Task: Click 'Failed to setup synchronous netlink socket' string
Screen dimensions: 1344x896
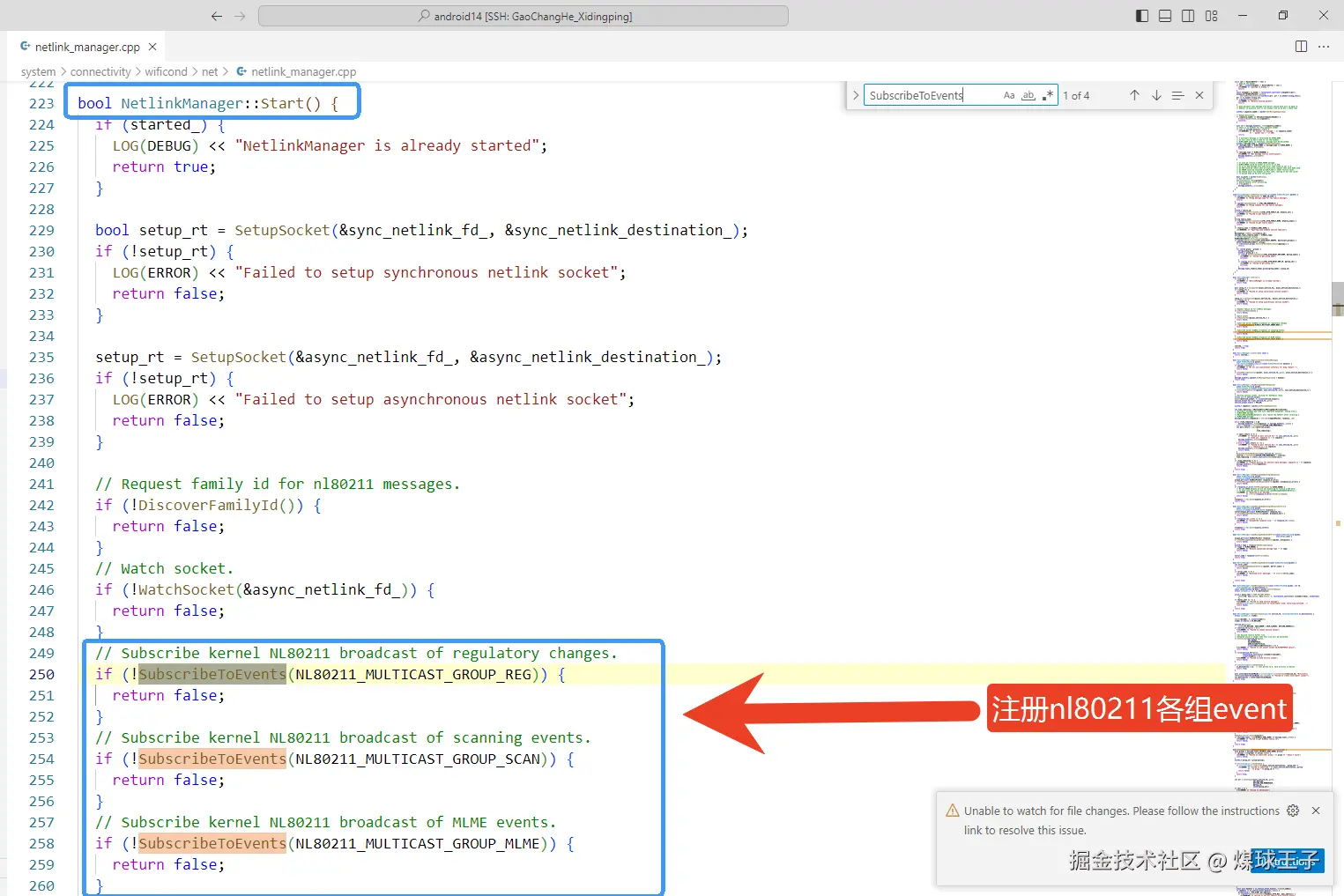Action: point(427,272)
